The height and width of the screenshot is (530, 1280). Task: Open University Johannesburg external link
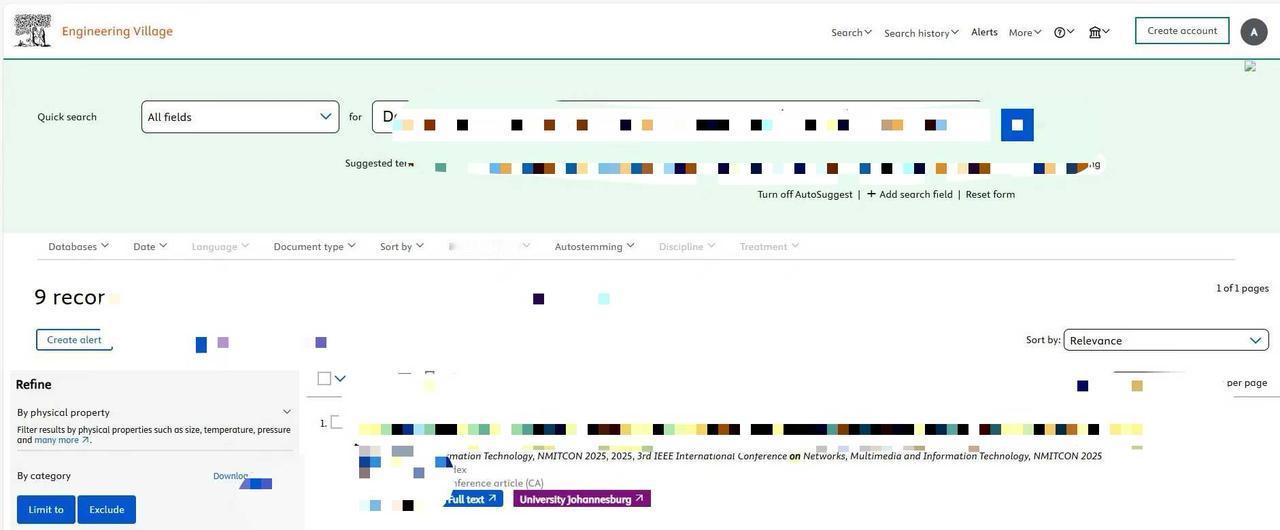[582, 499]
